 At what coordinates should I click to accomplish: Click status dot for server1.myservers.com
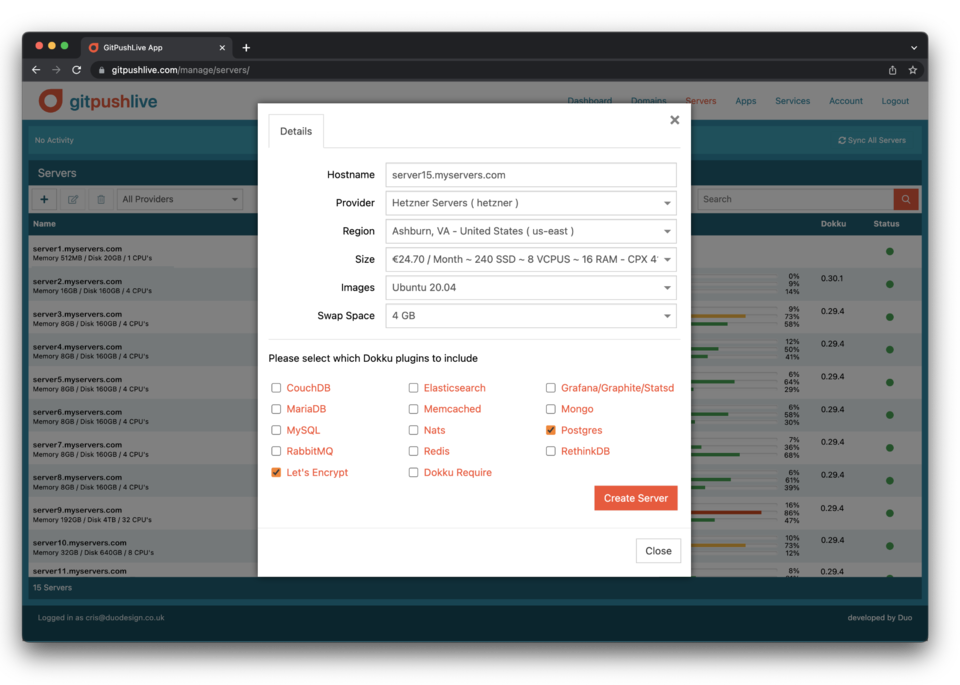(x=890, y=252)
